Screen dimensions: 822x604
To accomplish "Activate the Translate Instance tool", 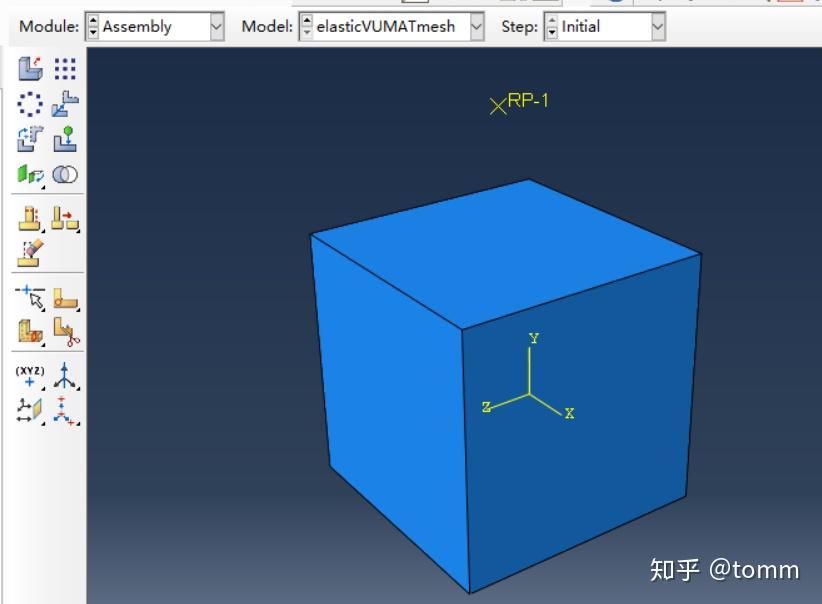I will (62, 103).
